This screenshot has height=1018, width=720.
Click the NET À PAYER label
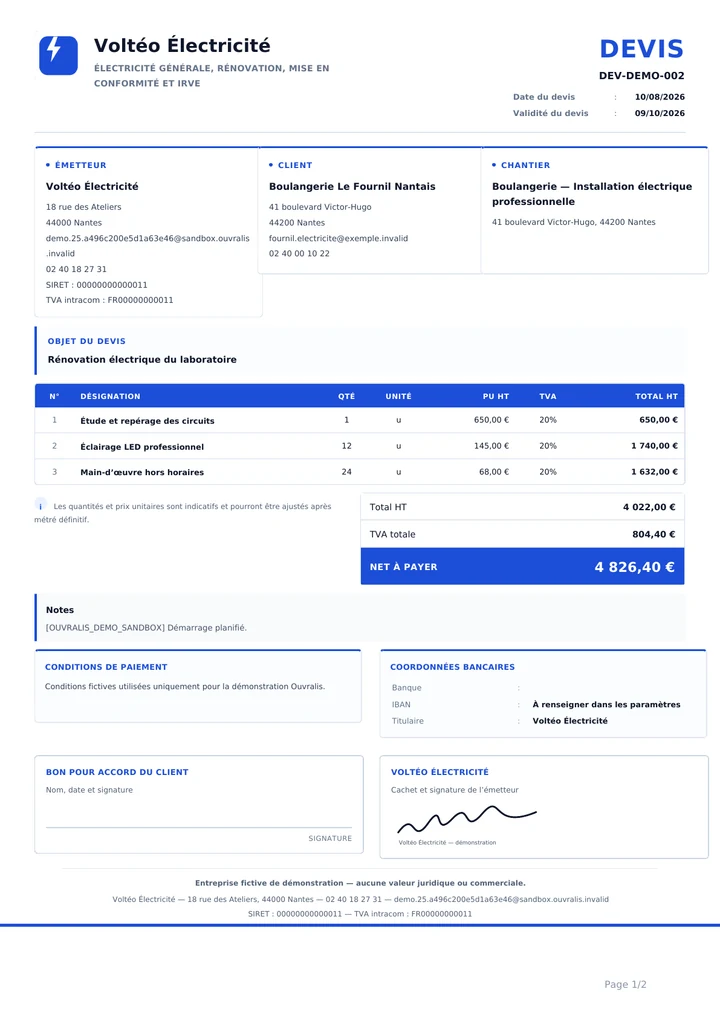403,567
